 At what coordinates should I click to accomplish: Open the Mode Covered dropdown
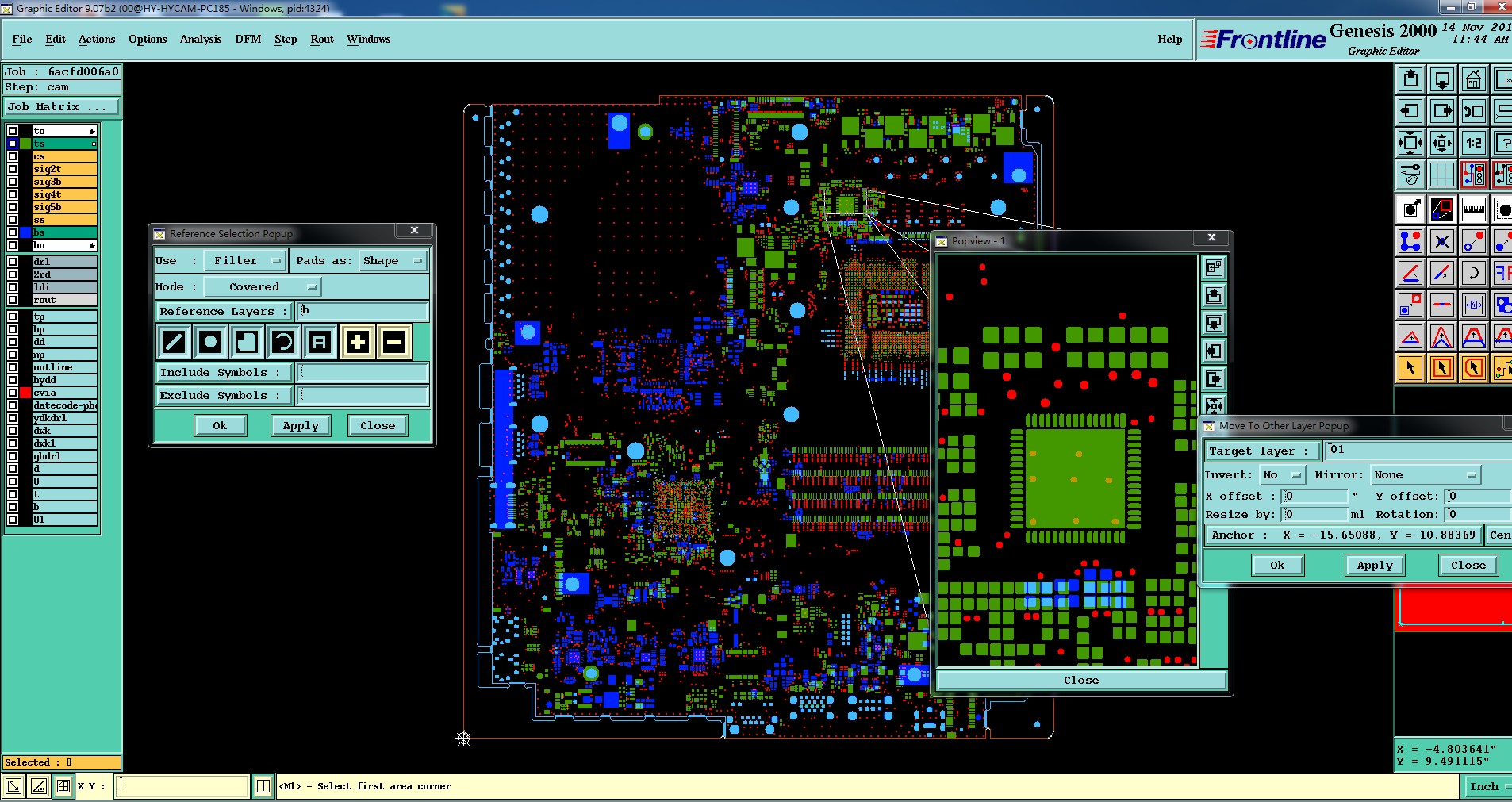[x=262, y=286]
